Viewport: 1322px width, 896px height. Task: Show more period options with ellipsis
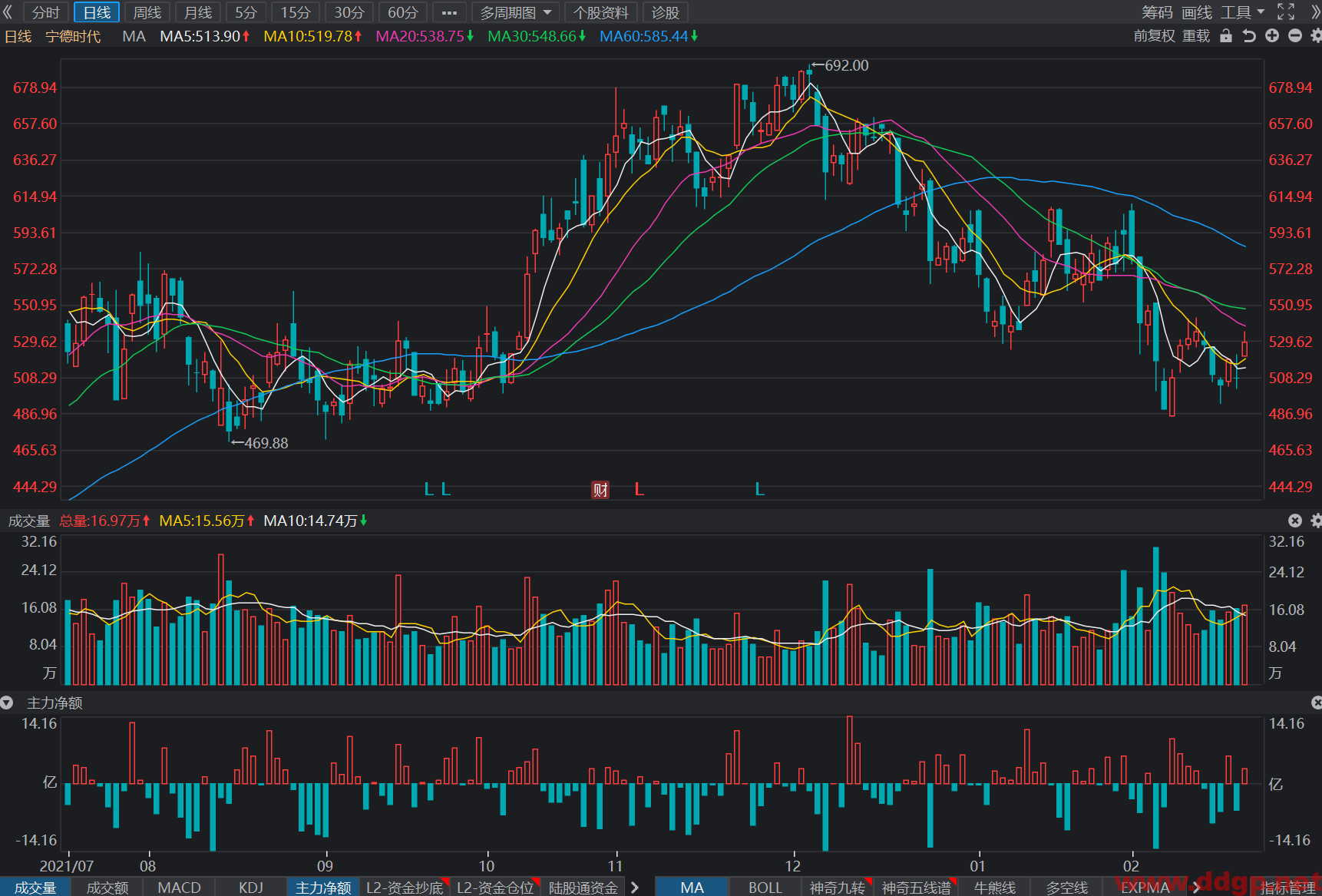pos(450,12)
